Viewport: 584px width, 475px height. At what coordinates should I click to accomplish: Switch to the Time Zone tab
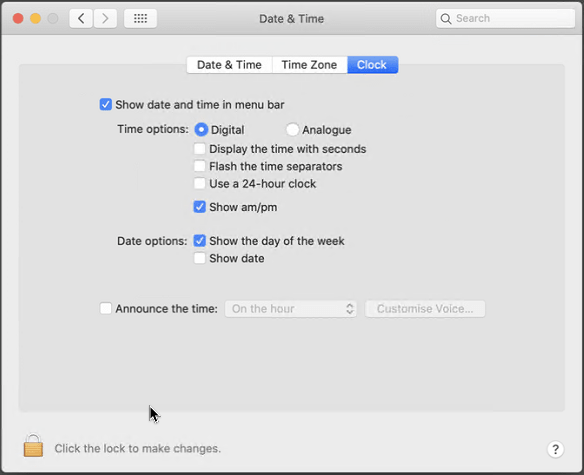click(x=310, y=65)
